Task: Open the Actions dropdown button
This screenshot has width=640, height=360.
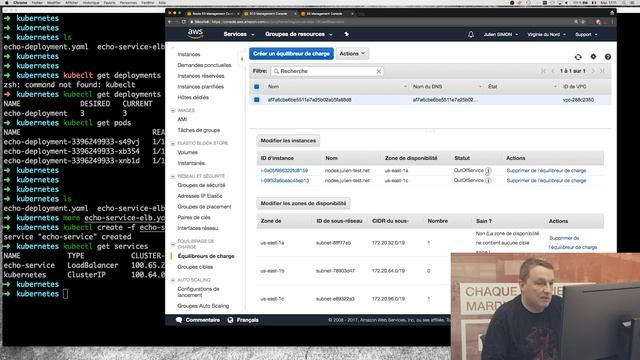Action: (352, 53)
